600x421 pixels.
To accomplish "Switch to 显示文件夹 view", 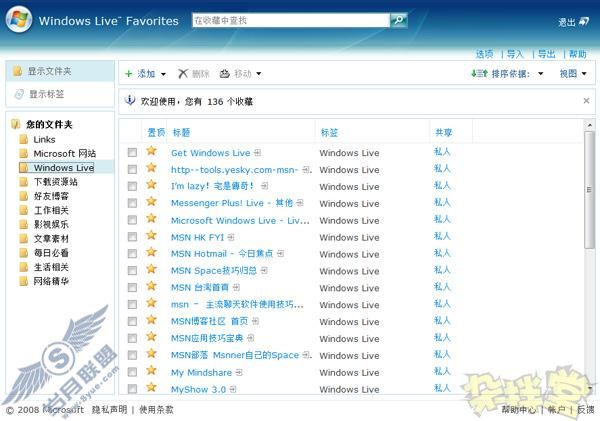I will (x=60, y=71).
